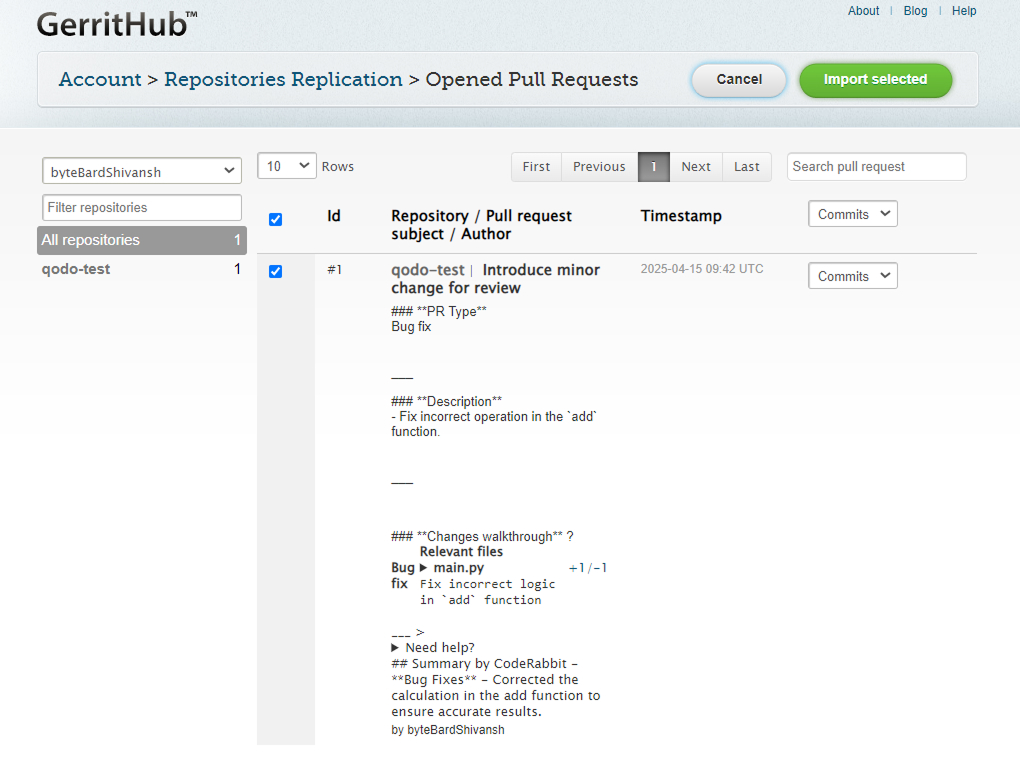
Task: Expand the Need help? section
Action: pyautogui.click(x=395, y=648)
